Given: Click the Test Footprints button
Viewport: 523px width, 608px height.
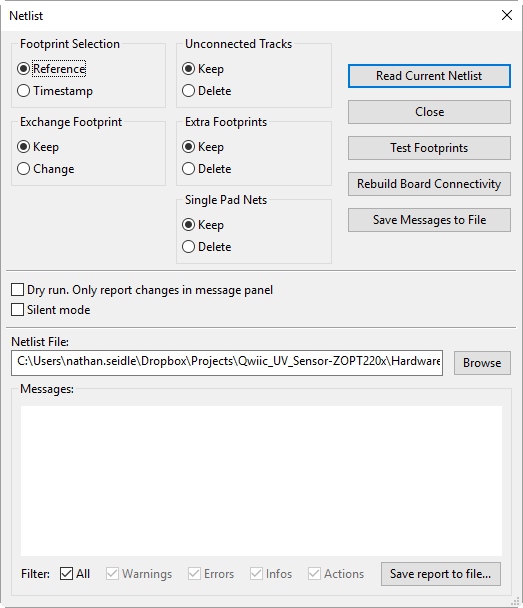Looking at the screenshot, I should 429,148.
